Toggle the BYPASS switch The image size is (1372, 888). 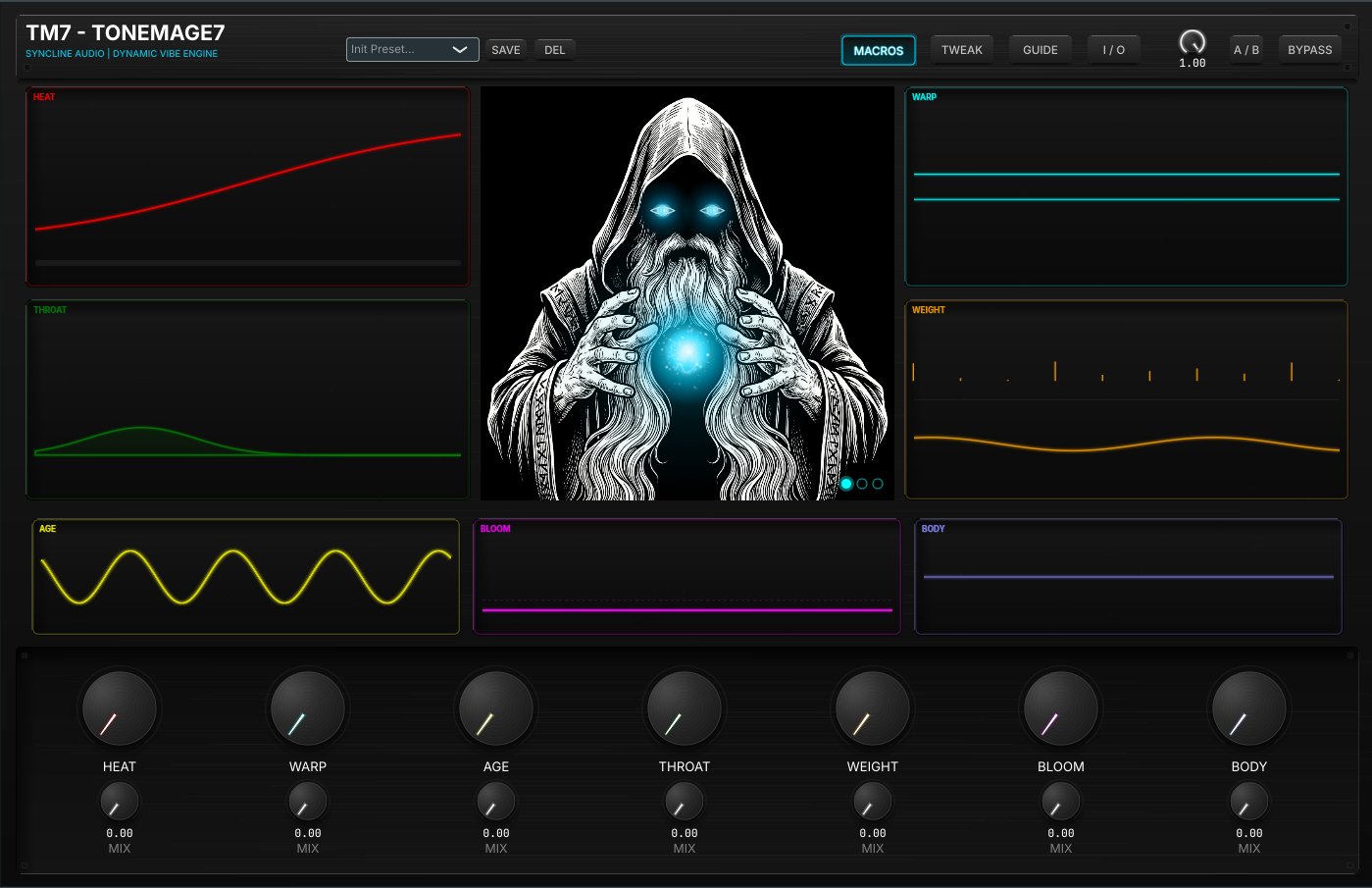point(1309,49)
